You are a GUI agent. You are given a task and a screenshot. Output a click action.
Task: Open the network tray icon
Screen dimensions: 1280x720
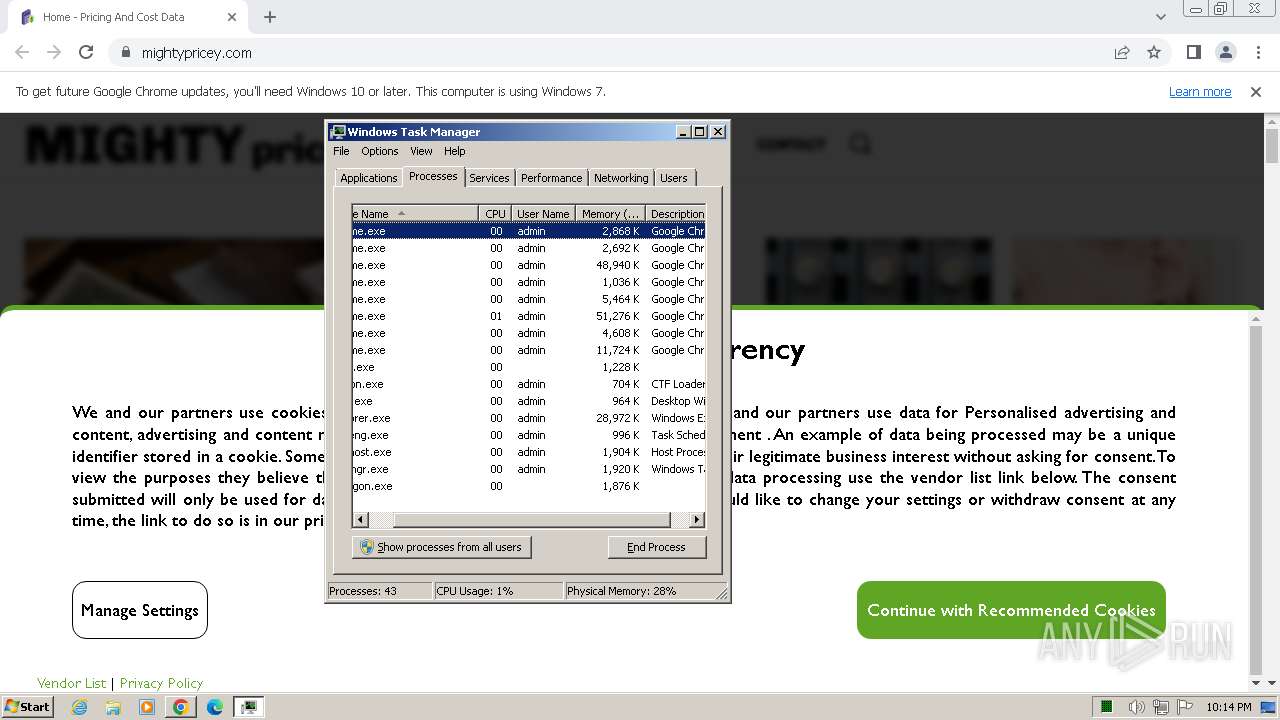click(1161, 707)
